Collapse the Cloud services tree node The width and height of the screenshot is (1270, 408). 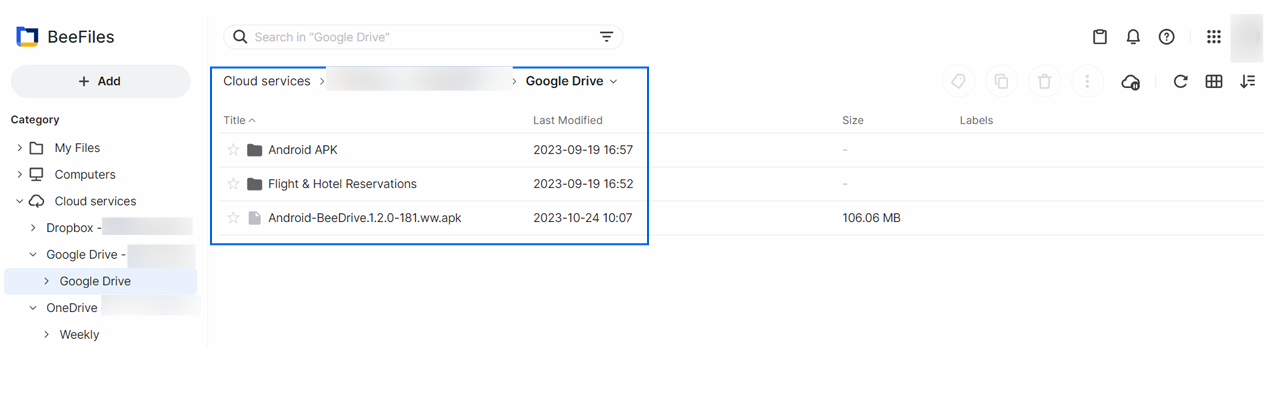[19, 201]
